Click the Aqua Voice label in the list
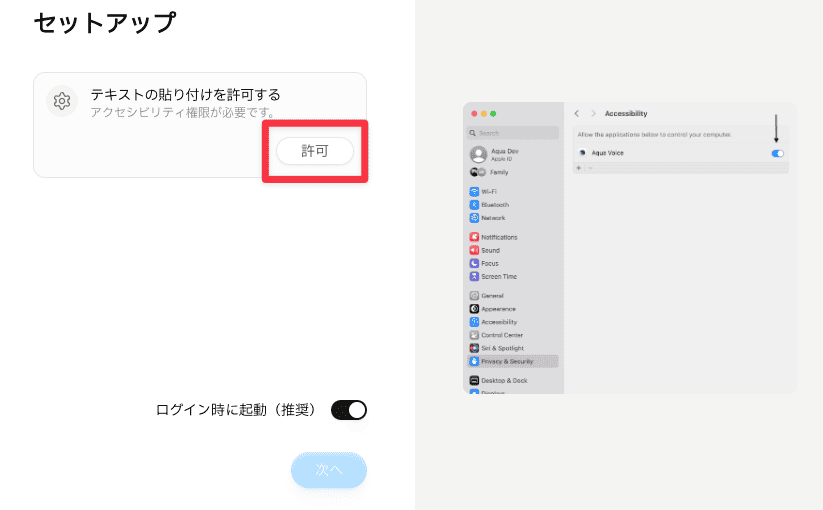This screenshot has height=510, width=823. click(607, 153)
